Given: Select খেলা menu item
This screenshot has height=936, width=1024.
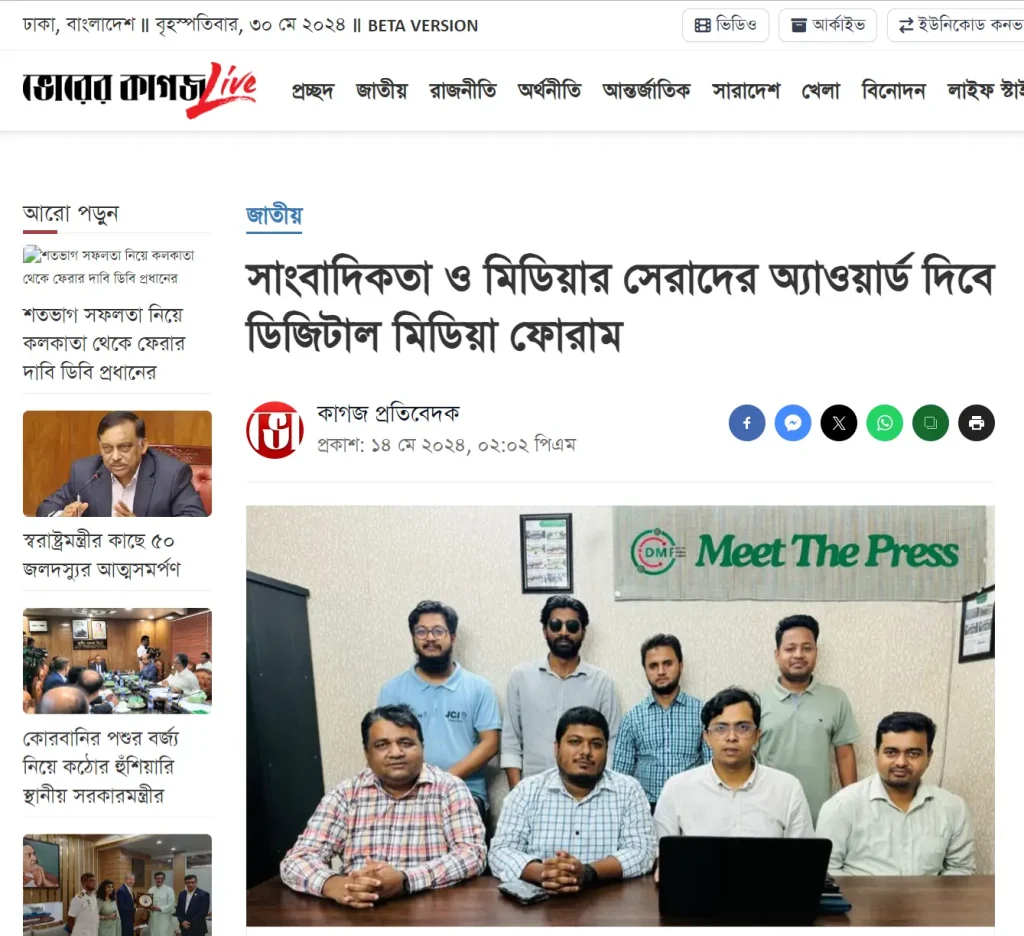Looking at the screenshot, I should pyautogui.click(x=821, y=90).
